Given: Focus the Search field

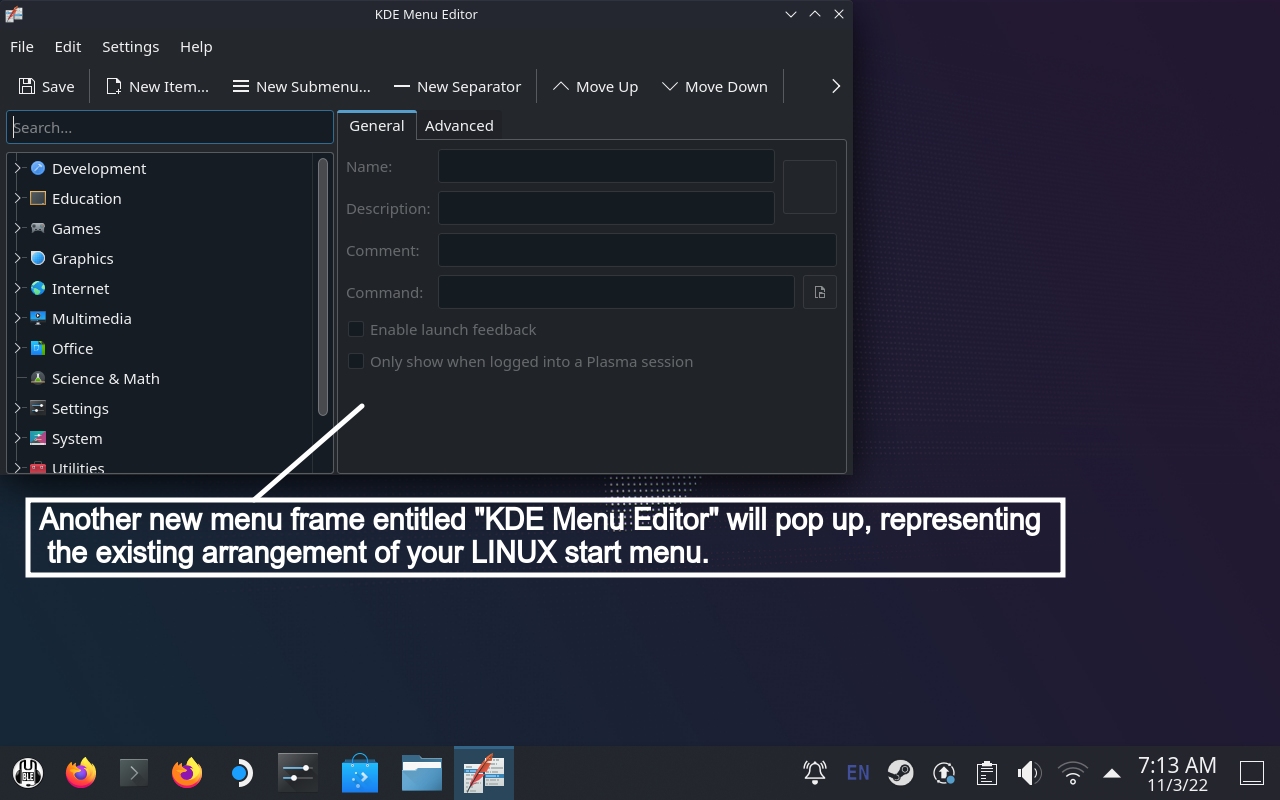Looking at the screenshot, I should [x=170, y=127].
